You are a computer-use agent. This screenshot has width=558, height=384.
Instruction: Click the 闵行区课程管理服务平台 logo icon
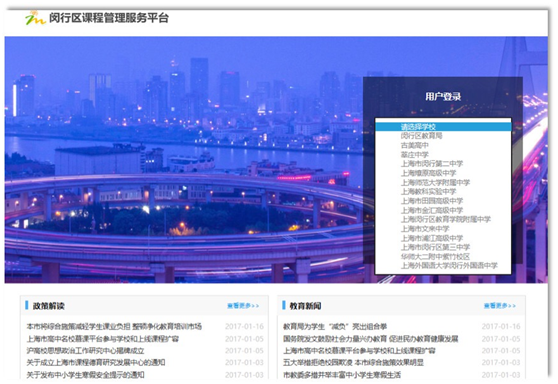pyautogui.click(x=35, y=18)
